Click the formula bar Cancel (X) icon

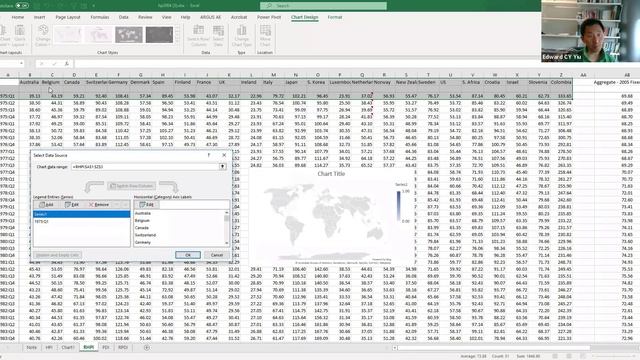pyautogui.click(x=41, y=64)
